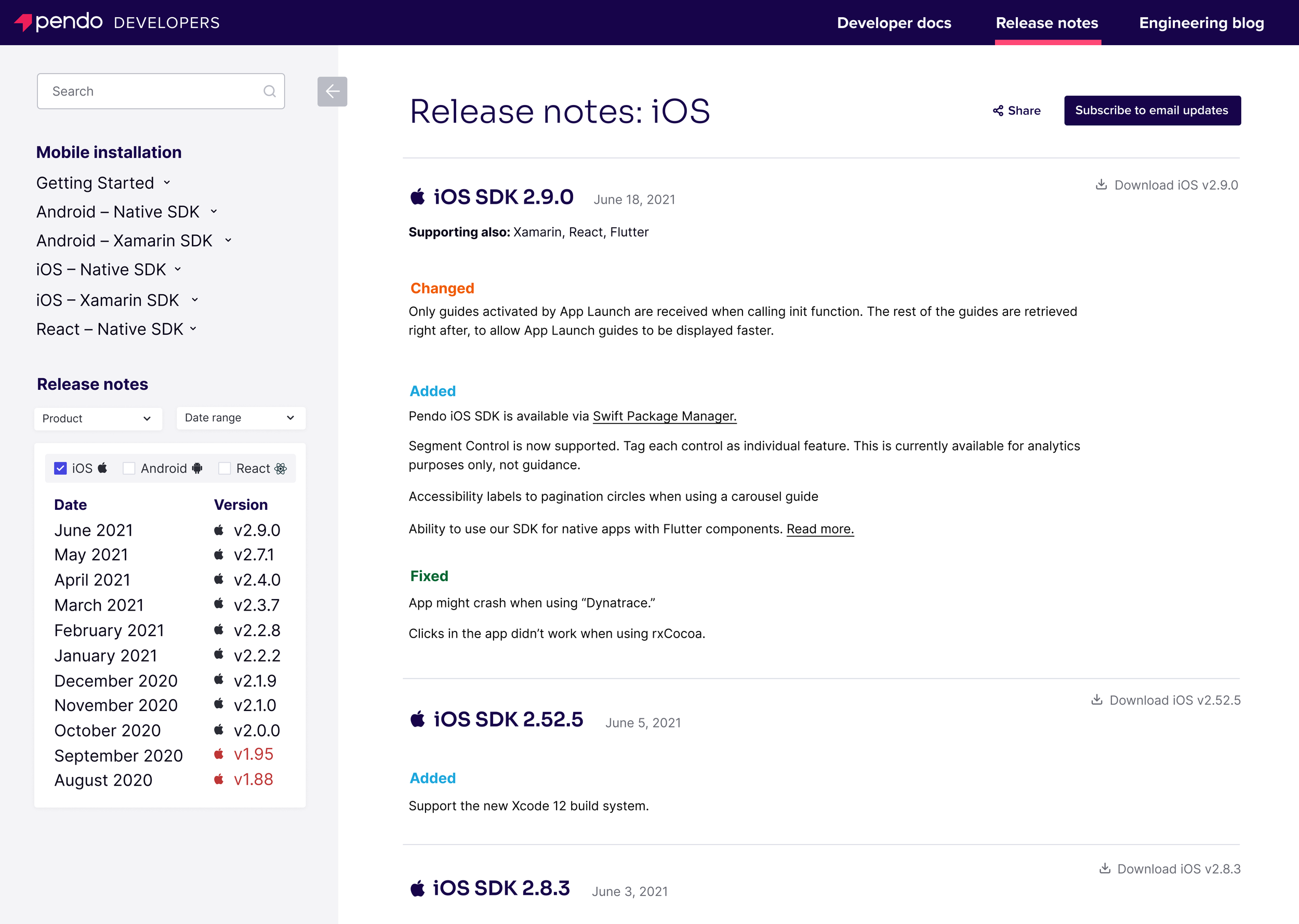This screenshot has height=924, width=1299.
Task: Open the Swift Package Manager link
Action: [x=664, y=416]
